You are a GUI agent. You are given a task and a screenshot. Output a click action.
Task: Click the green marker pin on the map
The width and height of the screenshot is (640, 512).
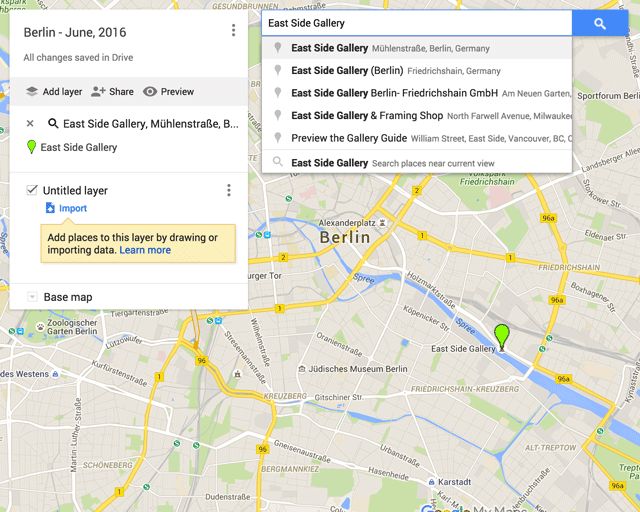(x=502, y=336)
